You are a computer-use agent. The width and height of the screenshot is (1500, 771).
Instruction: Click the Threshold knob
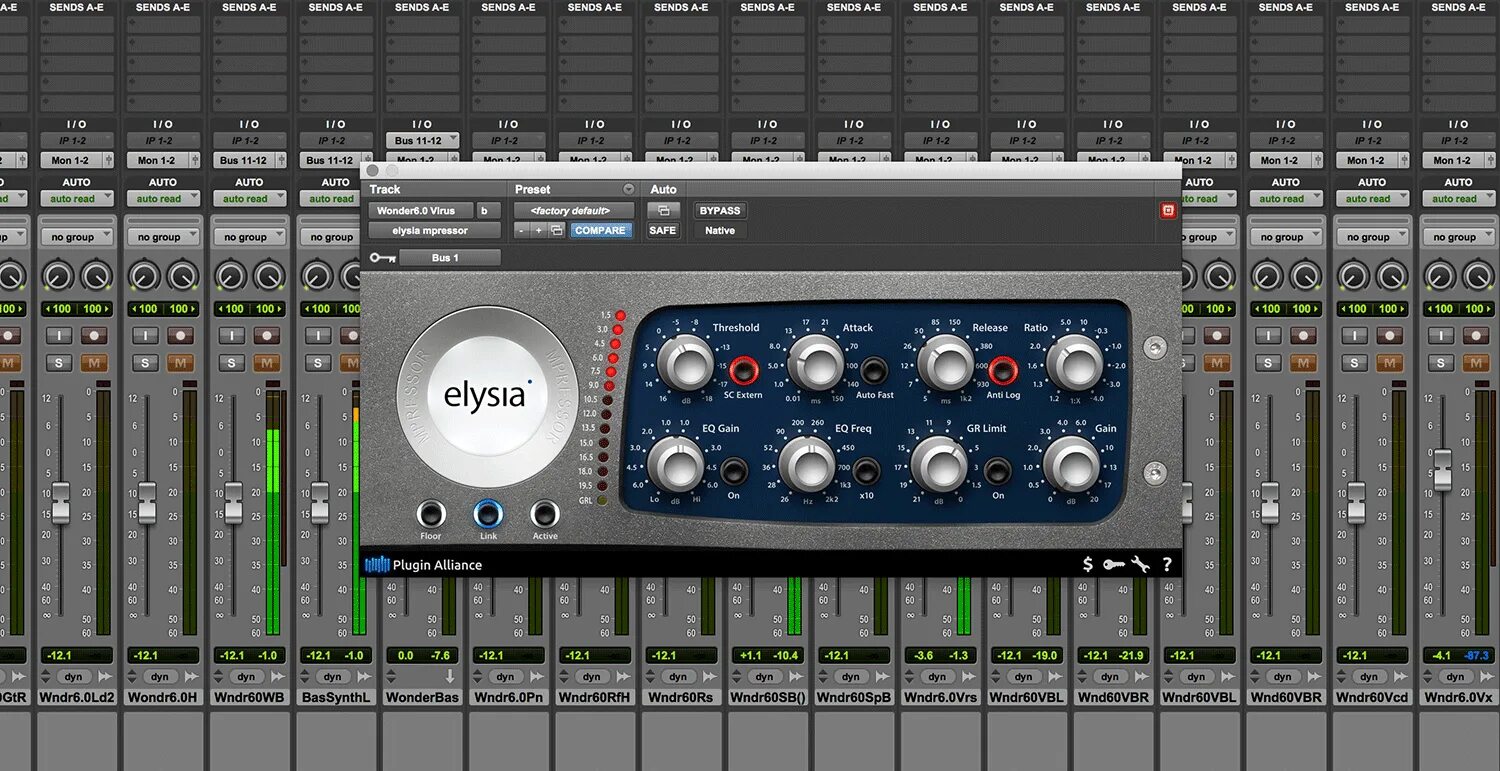click(686, 363)
